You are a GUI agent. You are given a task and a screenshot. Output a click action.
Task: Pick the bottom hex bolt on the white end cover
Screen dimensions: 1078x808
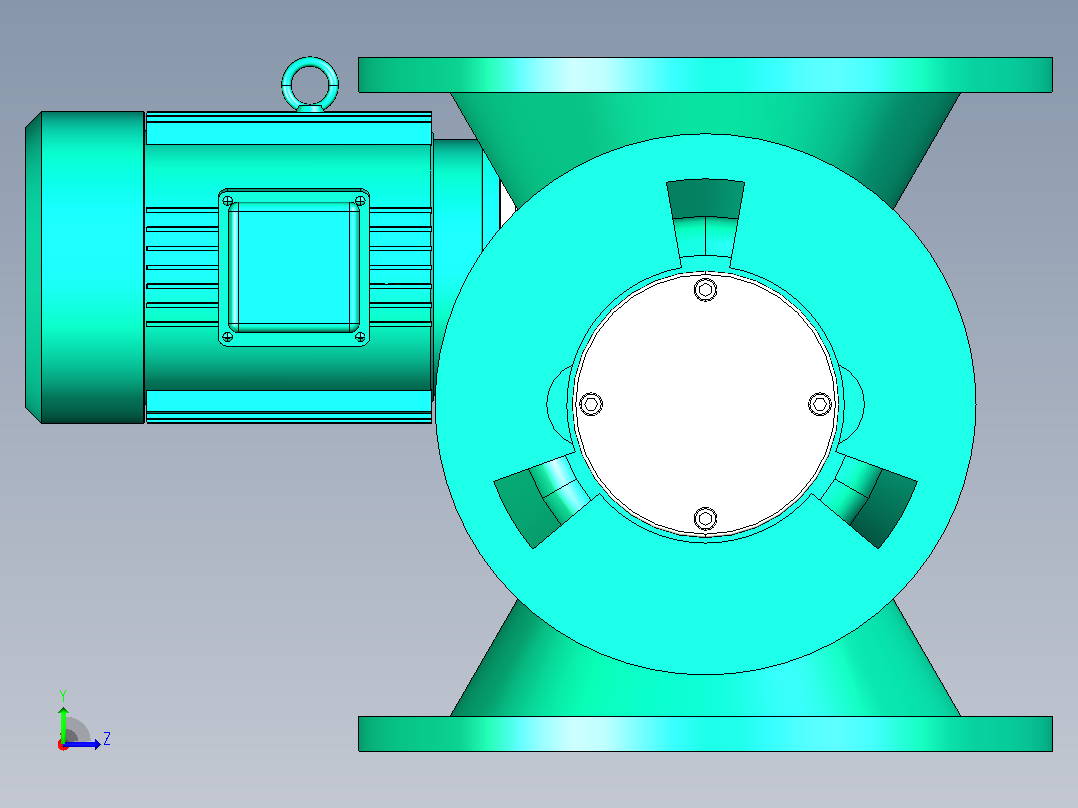[705, 518]
